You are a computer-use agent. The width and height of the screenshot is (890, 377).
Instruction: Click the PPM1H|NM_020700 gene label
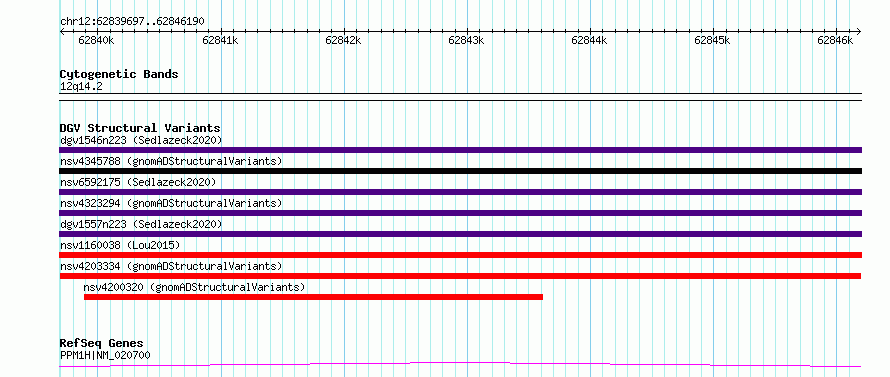[x=105, y=355]
